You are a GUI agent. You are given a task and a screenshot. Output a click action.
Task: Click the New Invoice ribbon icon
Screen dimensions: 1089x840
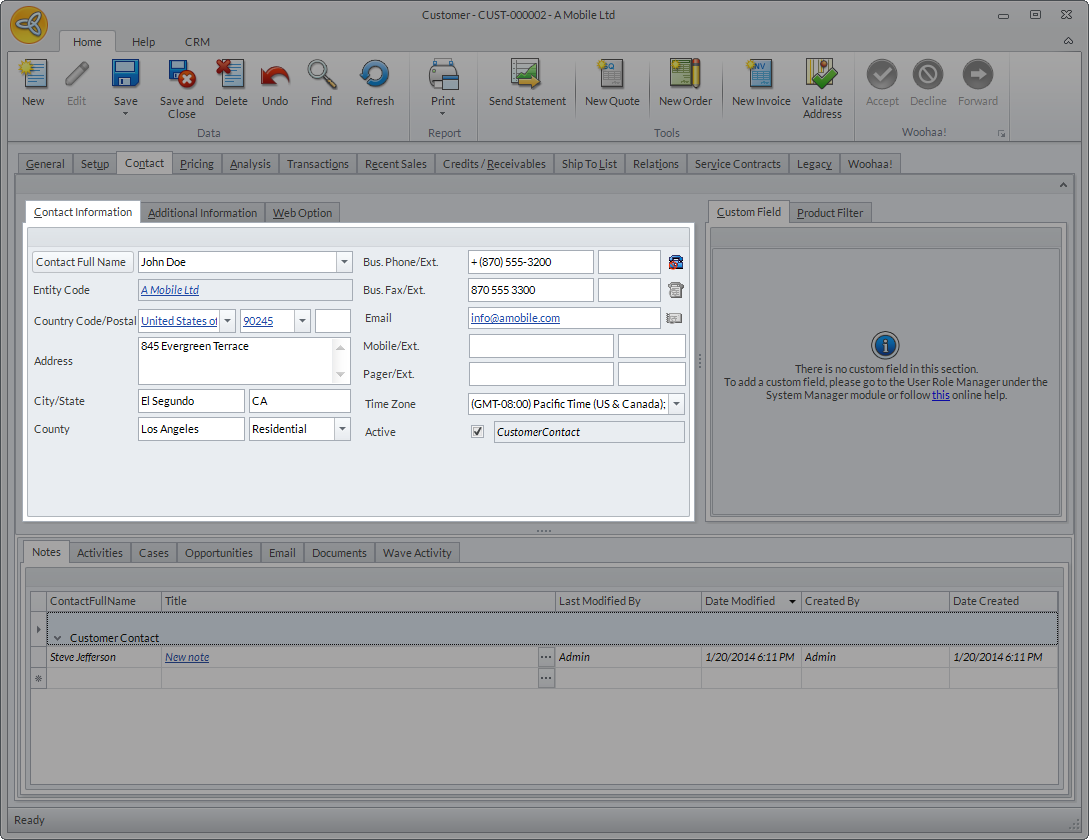point(760,76)
